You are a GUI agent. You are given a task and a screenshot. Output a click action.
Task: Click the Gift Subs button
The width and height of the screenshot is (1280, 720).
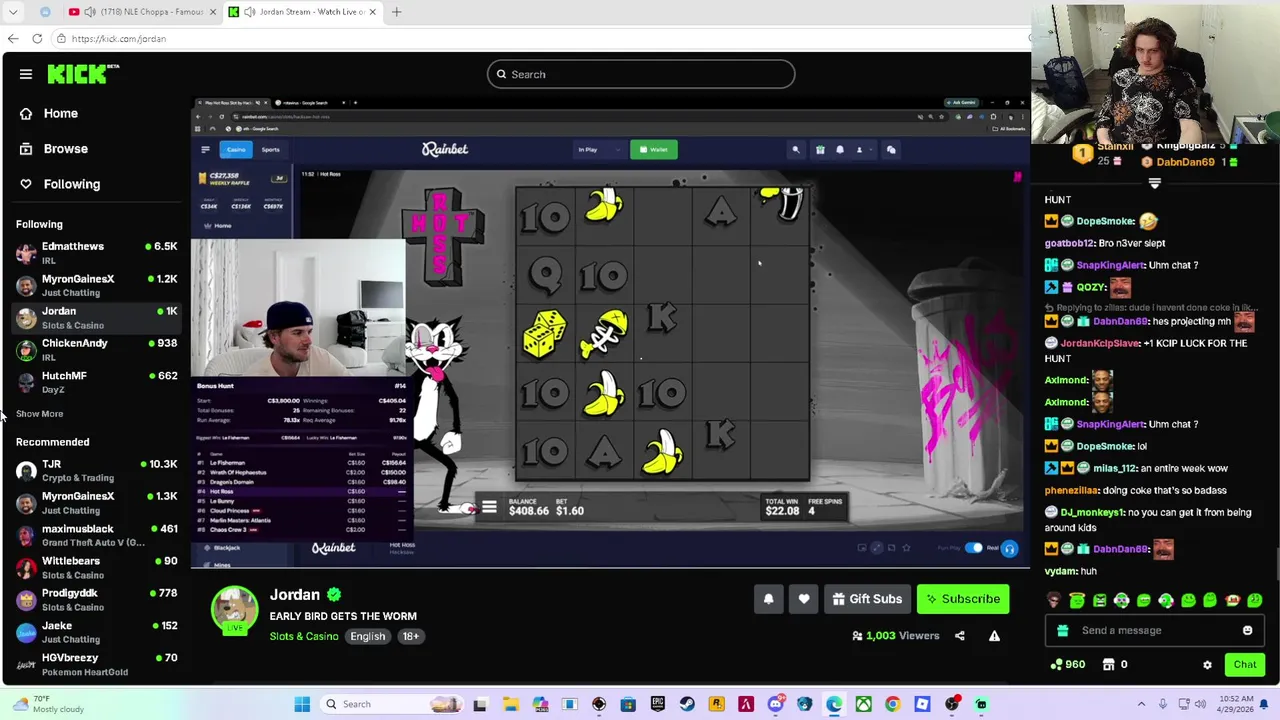[867, 599]
